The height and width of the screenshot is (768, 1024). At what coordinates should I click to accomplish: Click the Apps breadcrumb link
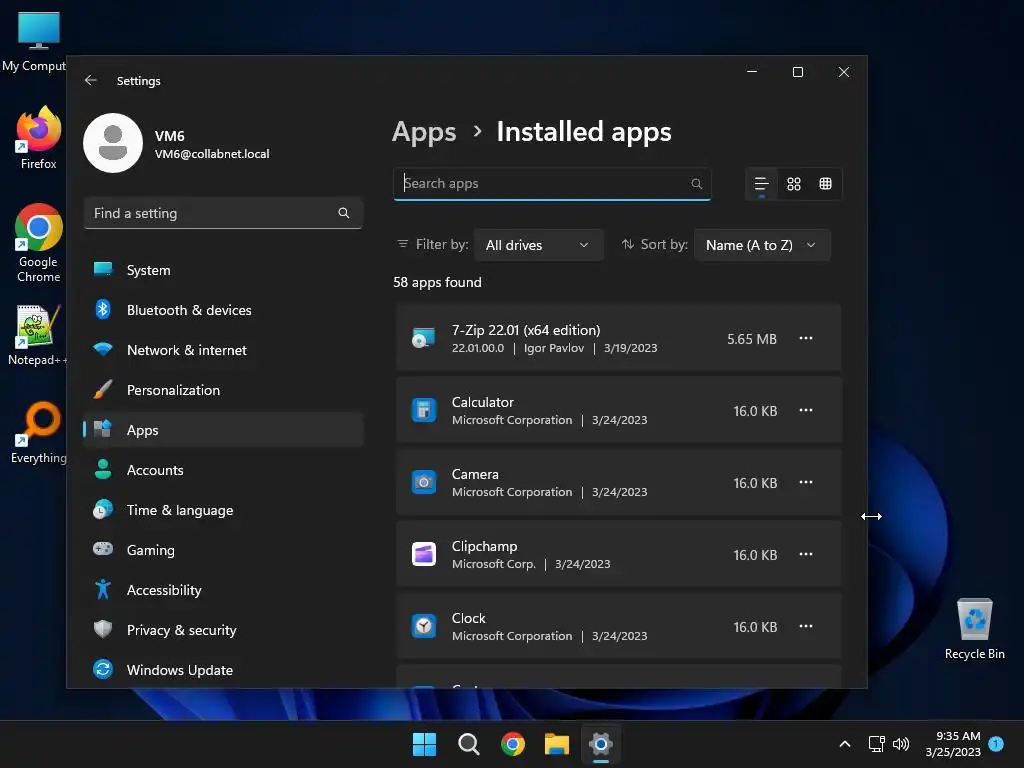424,133
